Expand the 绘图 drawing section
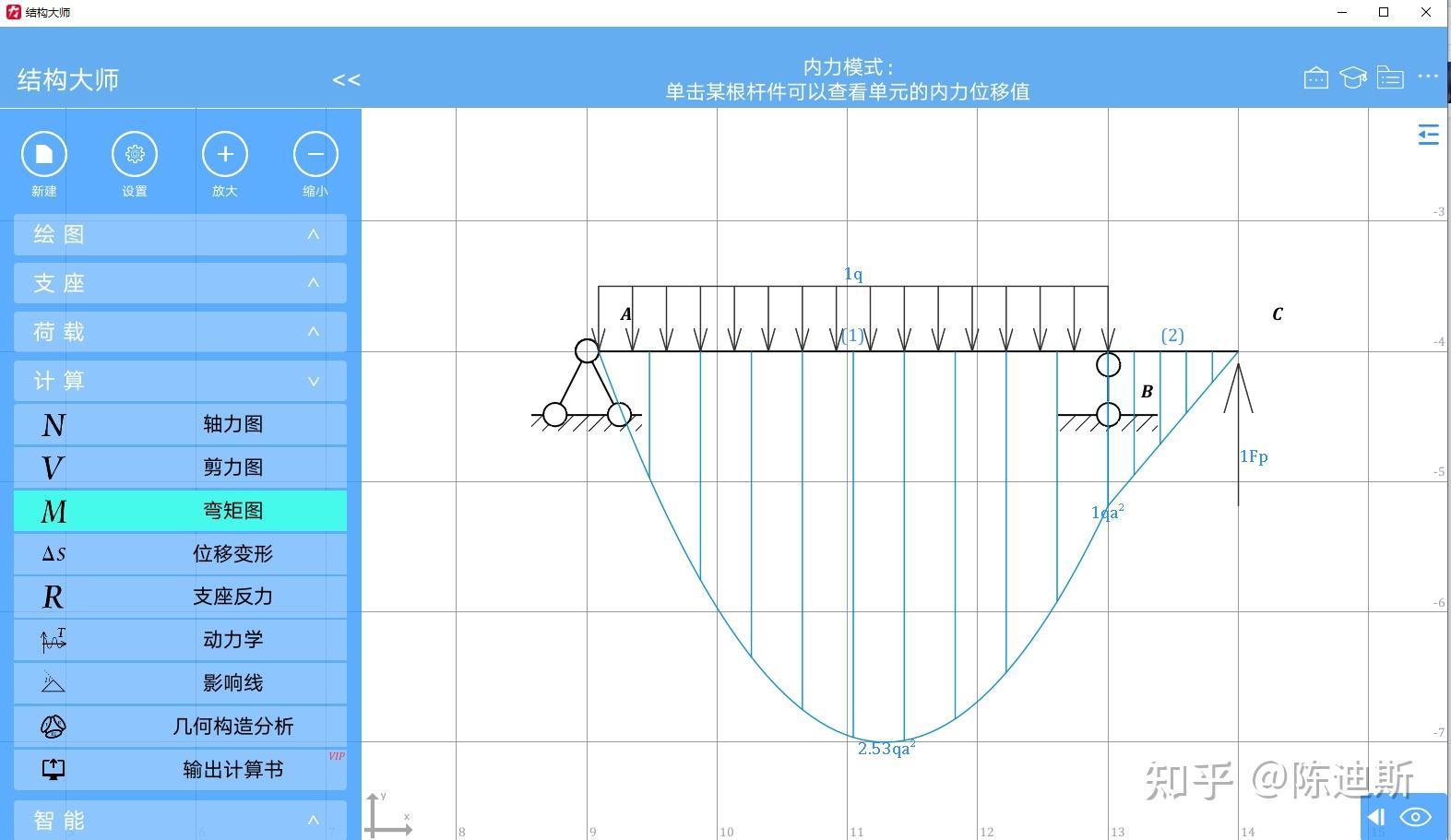This screenshot has height=840, width=1451. (181, 234)
